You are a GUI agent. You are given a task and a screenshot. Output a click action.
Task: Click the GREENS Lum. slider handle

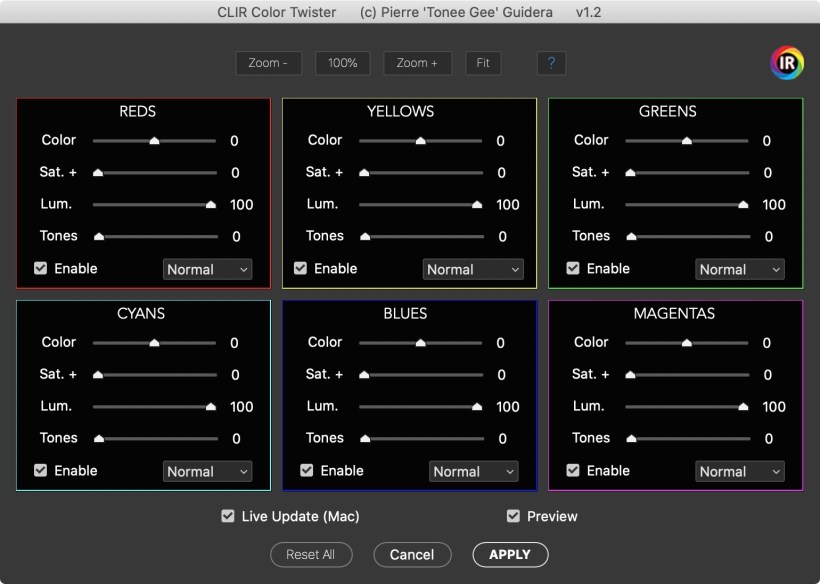(x=743, y=204)
